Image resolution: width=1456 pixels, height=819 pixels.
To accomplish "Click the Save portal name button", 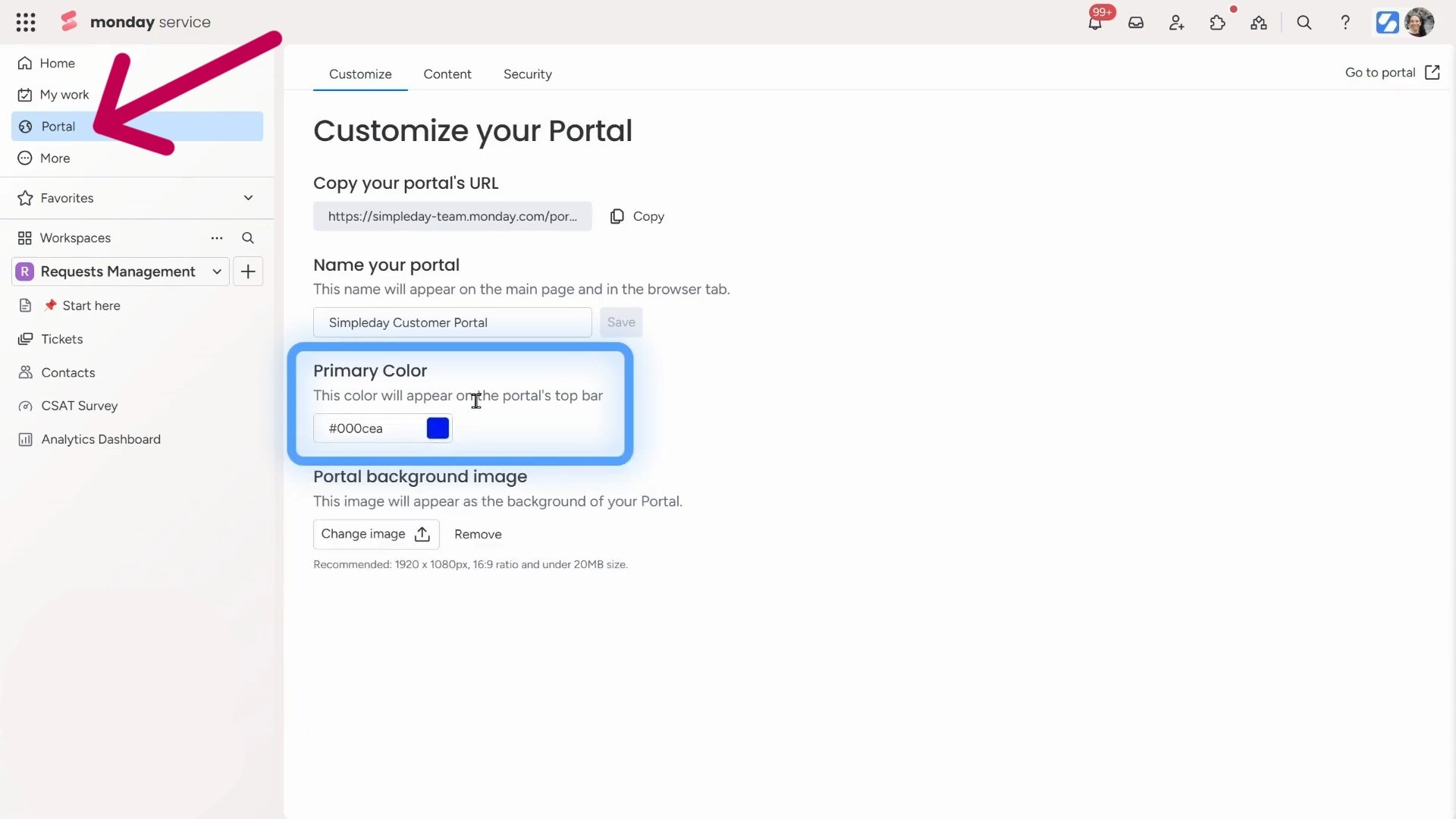I will (x=621, y=322).
